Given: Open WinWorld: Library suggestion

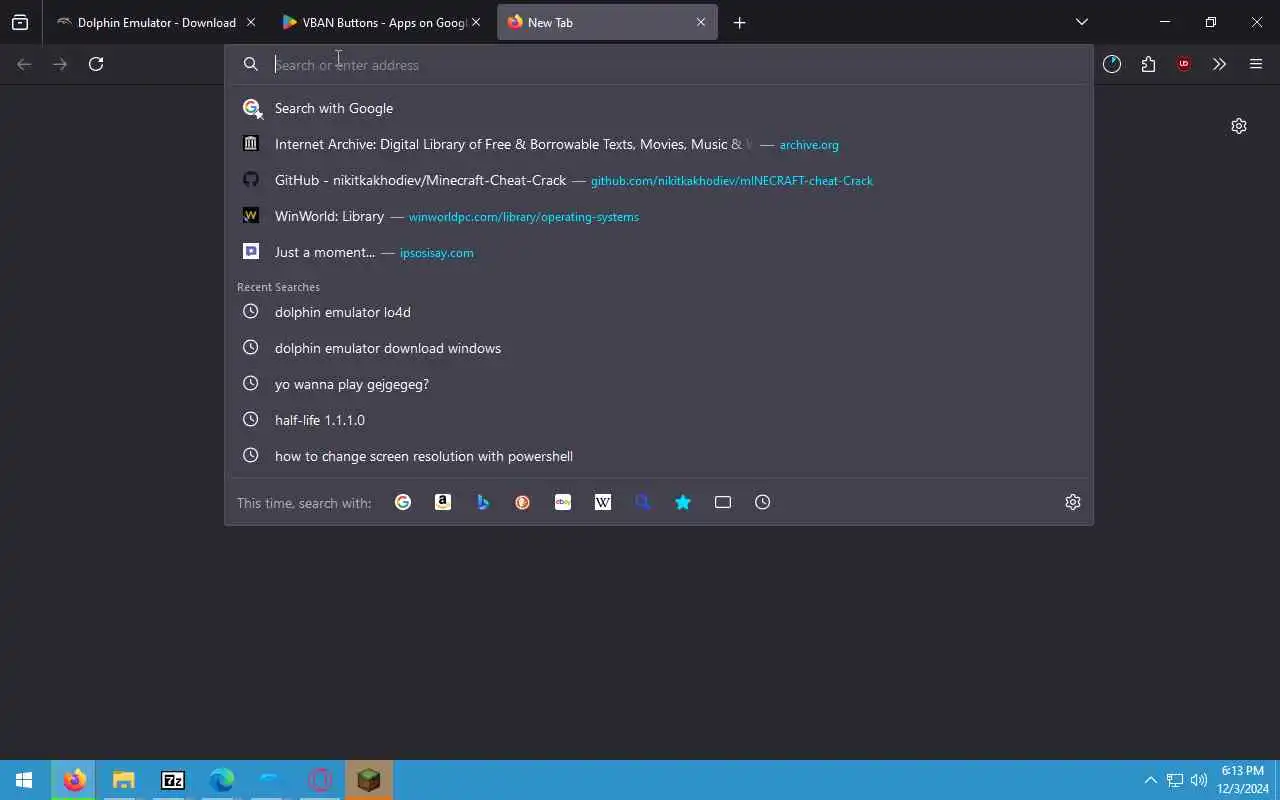Looking at the screenshot, I should point(660,216).
